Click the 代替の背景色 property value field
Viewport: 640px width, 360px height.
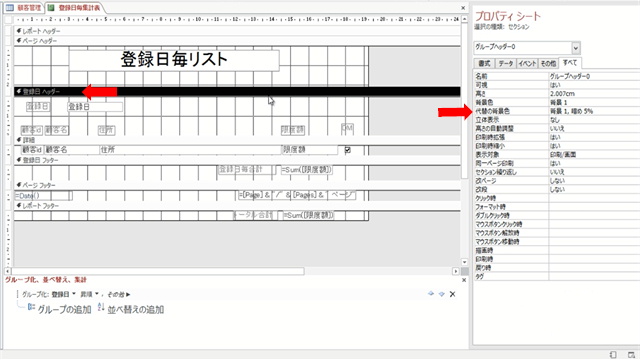tap(593, 111)
